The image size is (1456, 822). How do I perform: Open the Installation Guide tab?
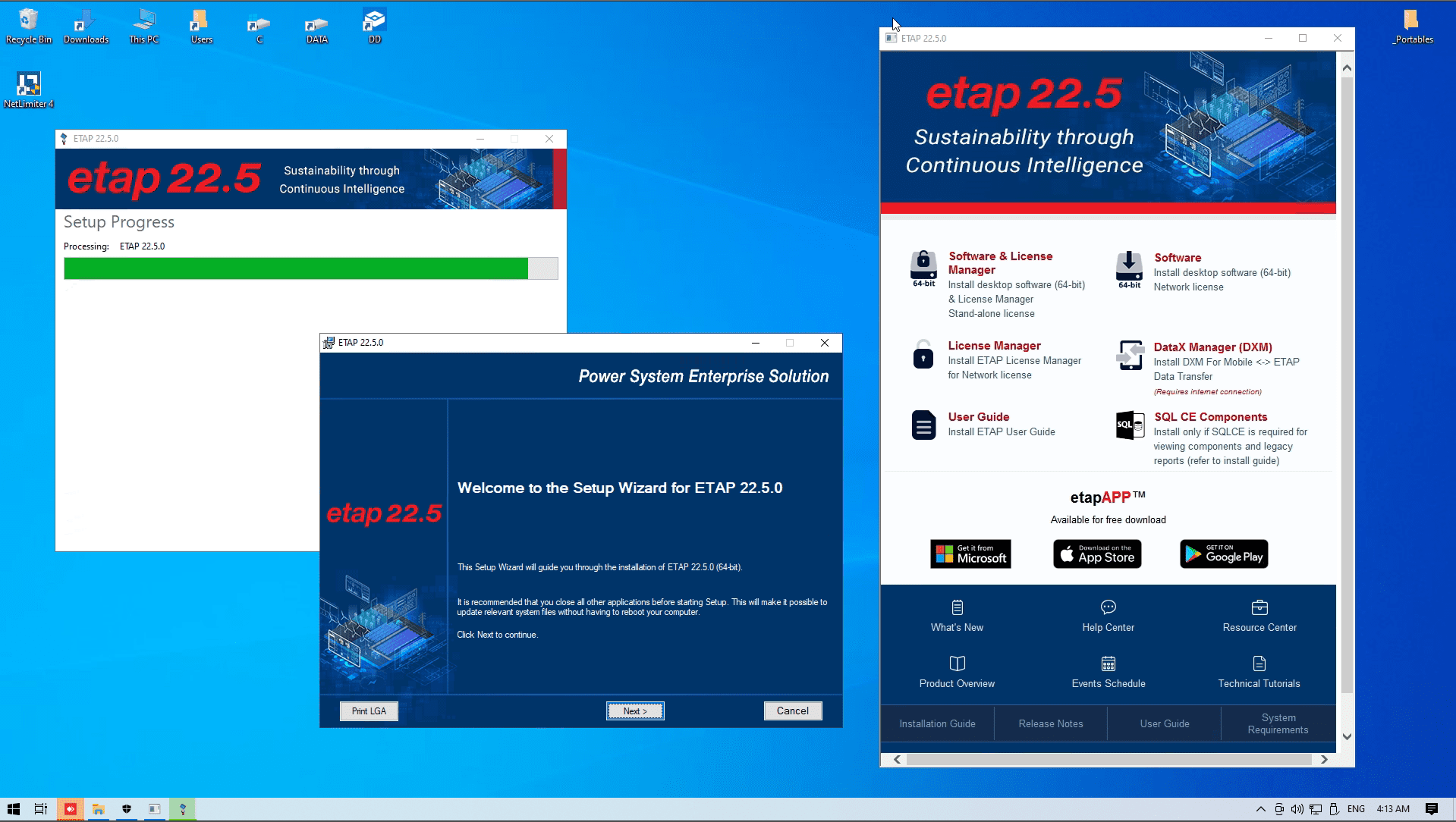pos(937,724)
